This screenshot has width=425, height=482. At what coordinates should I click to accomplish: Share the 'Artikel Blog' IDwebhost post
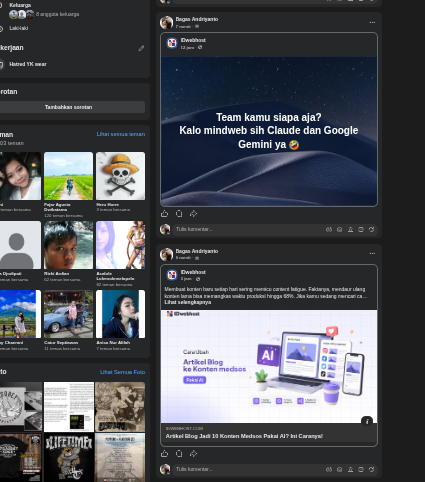(x=193, y=454)
